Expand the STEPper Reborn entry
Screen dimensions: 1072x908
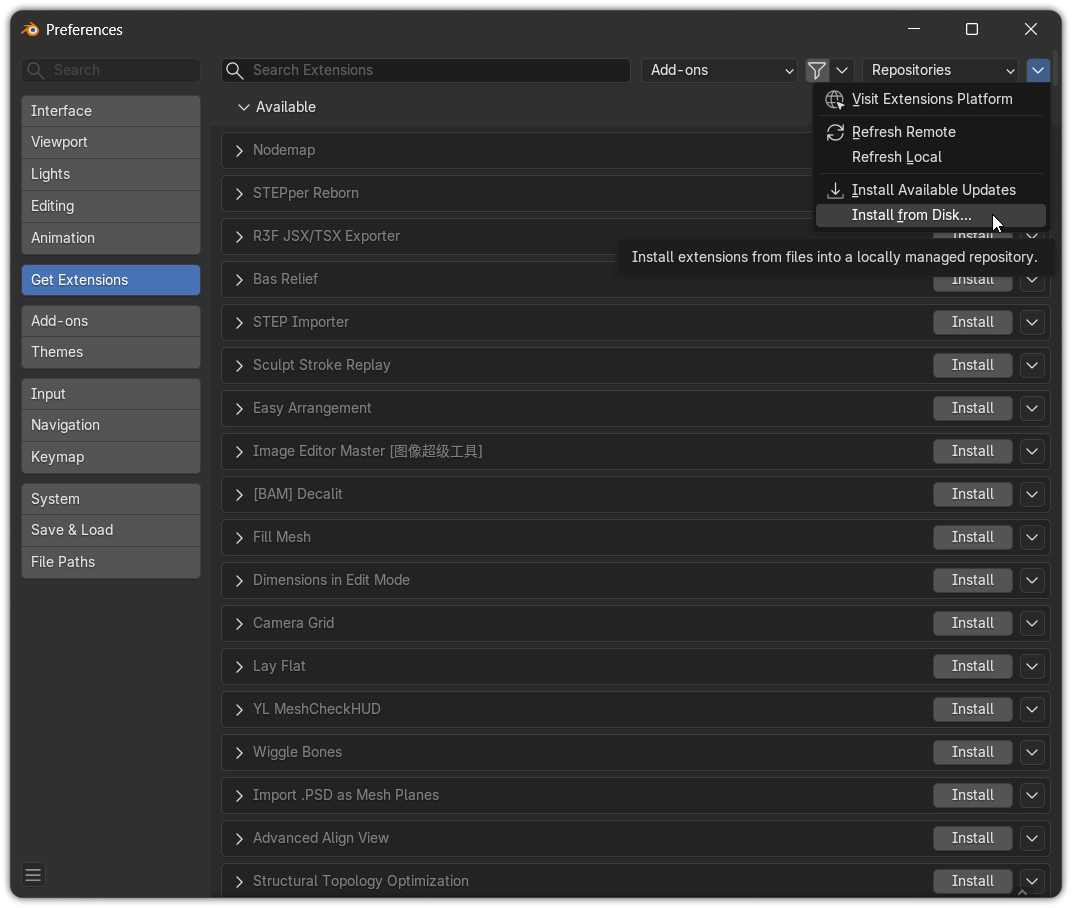pos(239,193)
